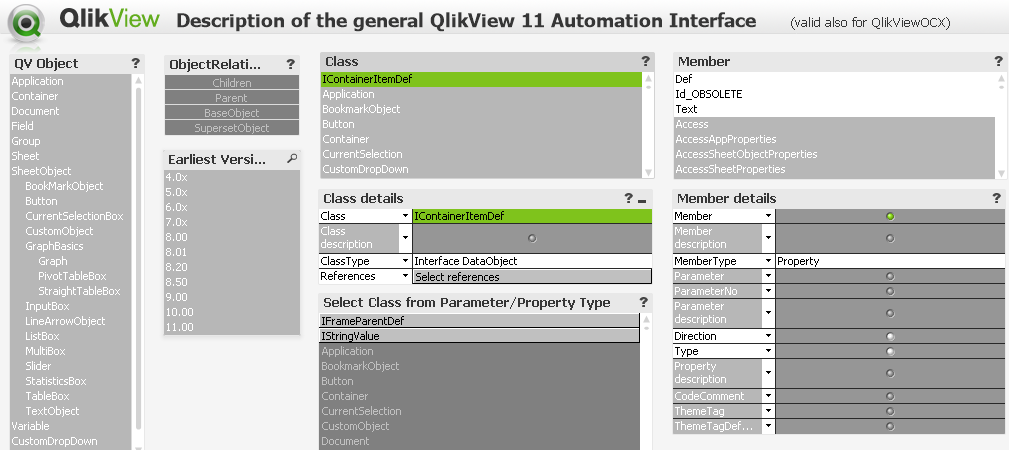Select SheetObject in QV Object tree

click(70, 171)
